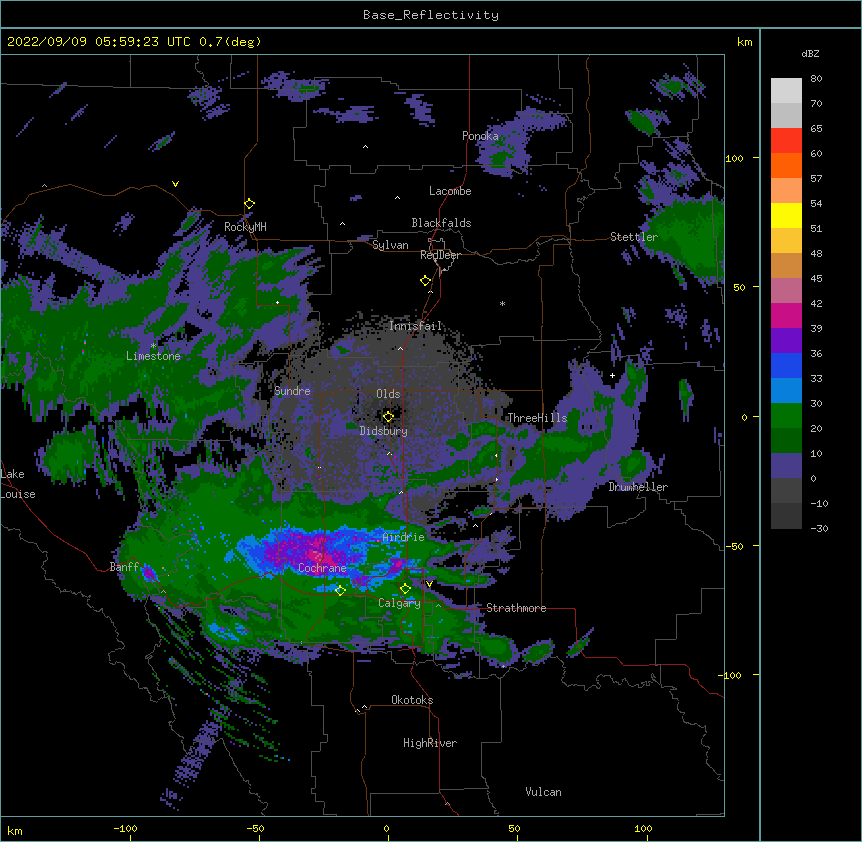862x842 pixels.
Task: Select the RedDeer city label
Action: [x=440, y=255]
